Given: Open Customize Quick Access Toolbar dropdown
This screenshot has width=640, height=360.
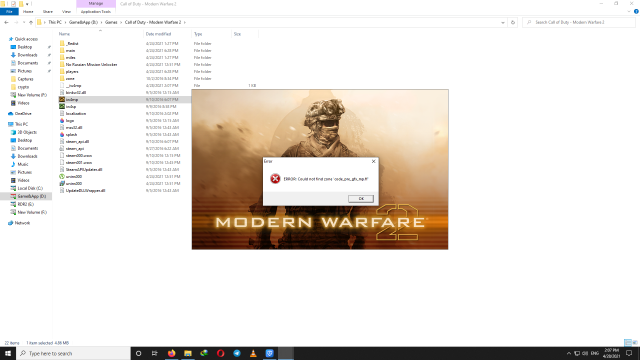Looking at the screenshot, I should point(27,4).
